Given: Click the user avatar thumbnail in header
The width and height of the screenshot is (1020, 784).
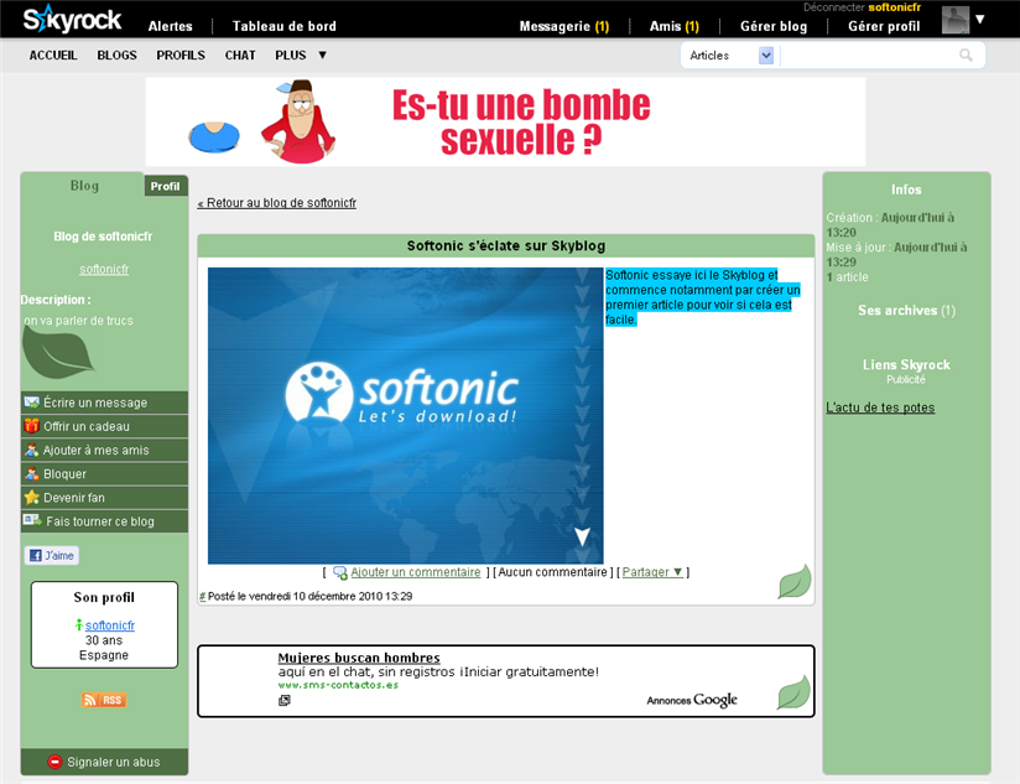Looking at the screenshot, I should tap(955, 20).
